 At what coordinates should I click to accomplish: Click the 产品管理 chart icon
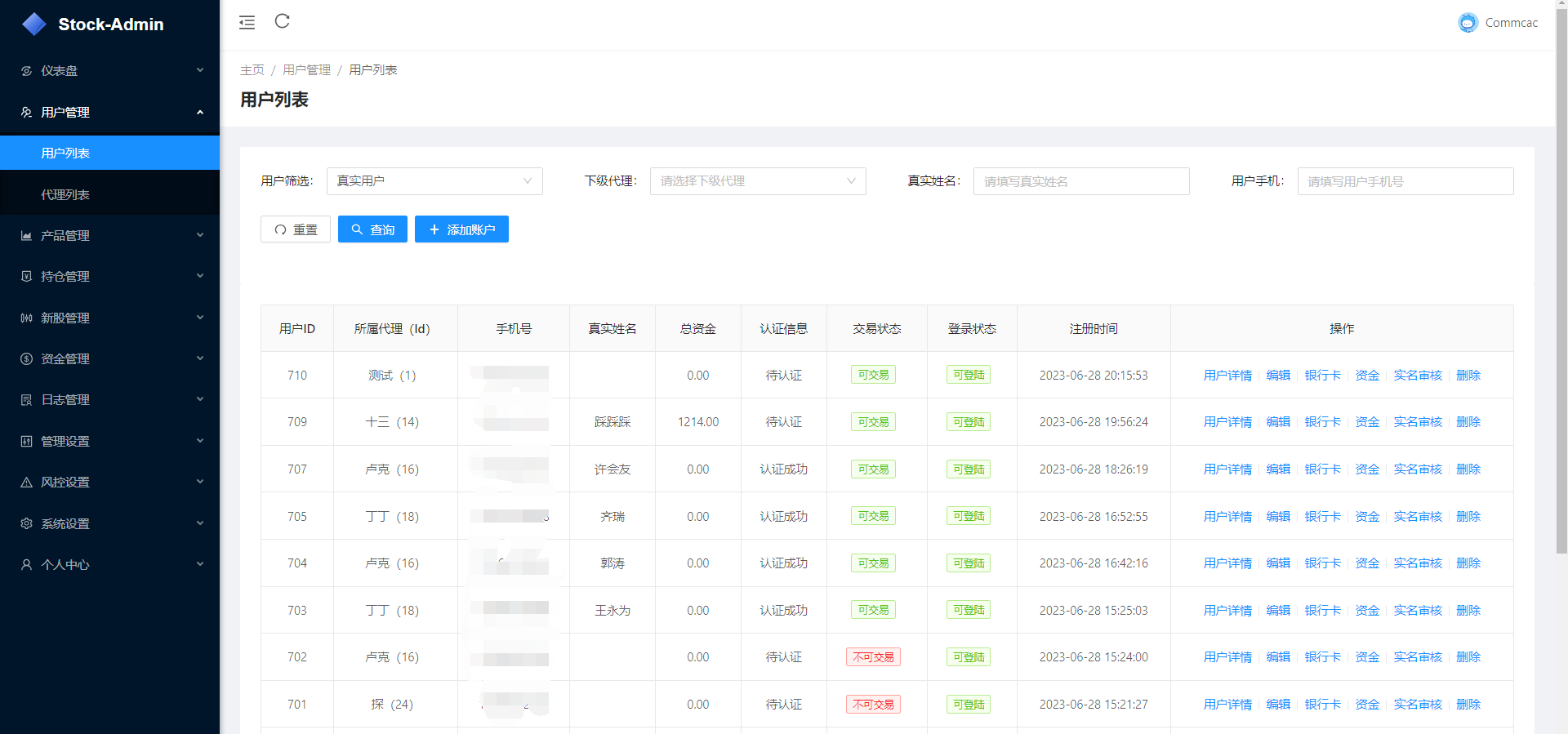tap(26, 236)
